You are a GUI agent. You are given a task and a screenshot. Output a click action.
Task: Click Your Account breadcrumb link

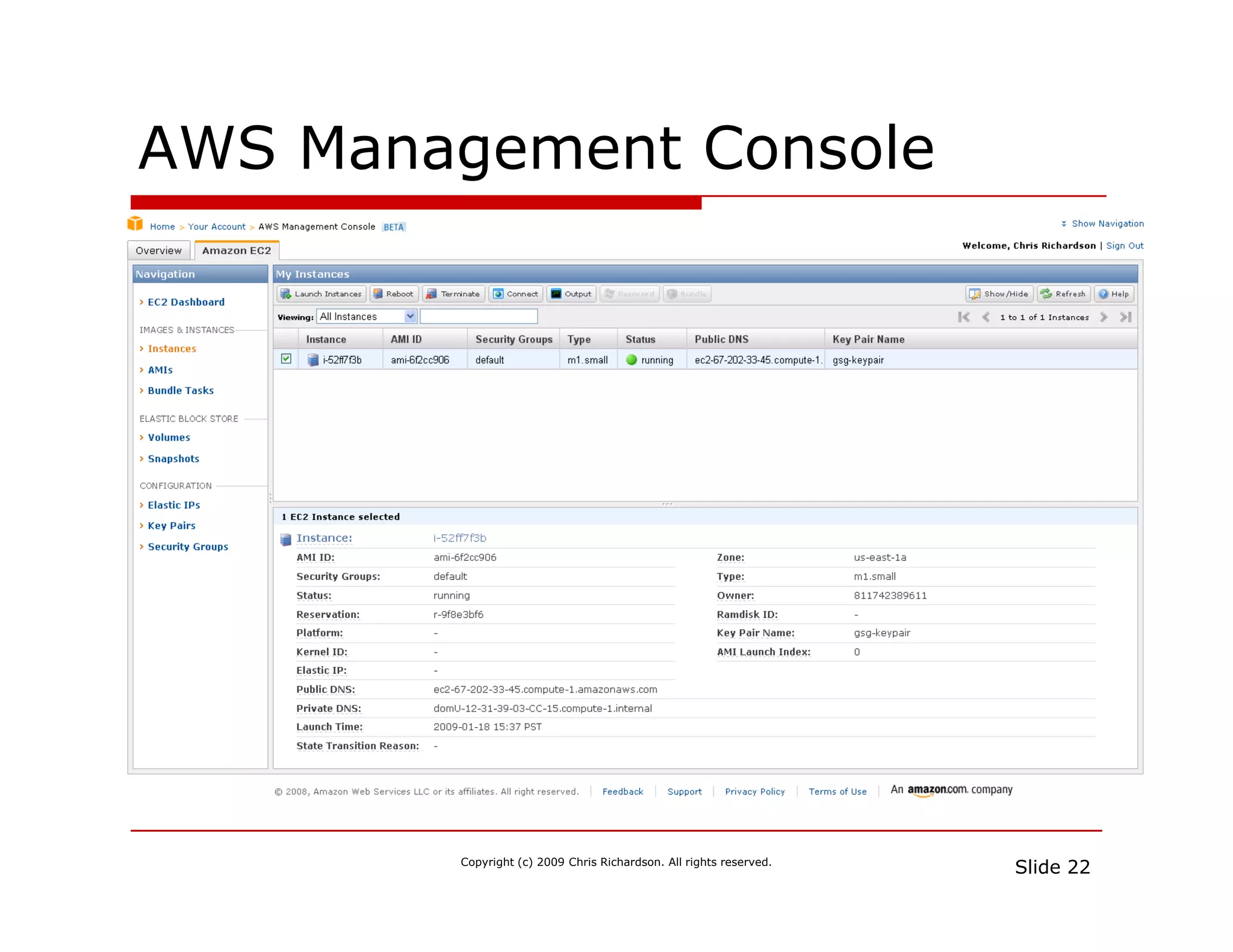[217, 227]
